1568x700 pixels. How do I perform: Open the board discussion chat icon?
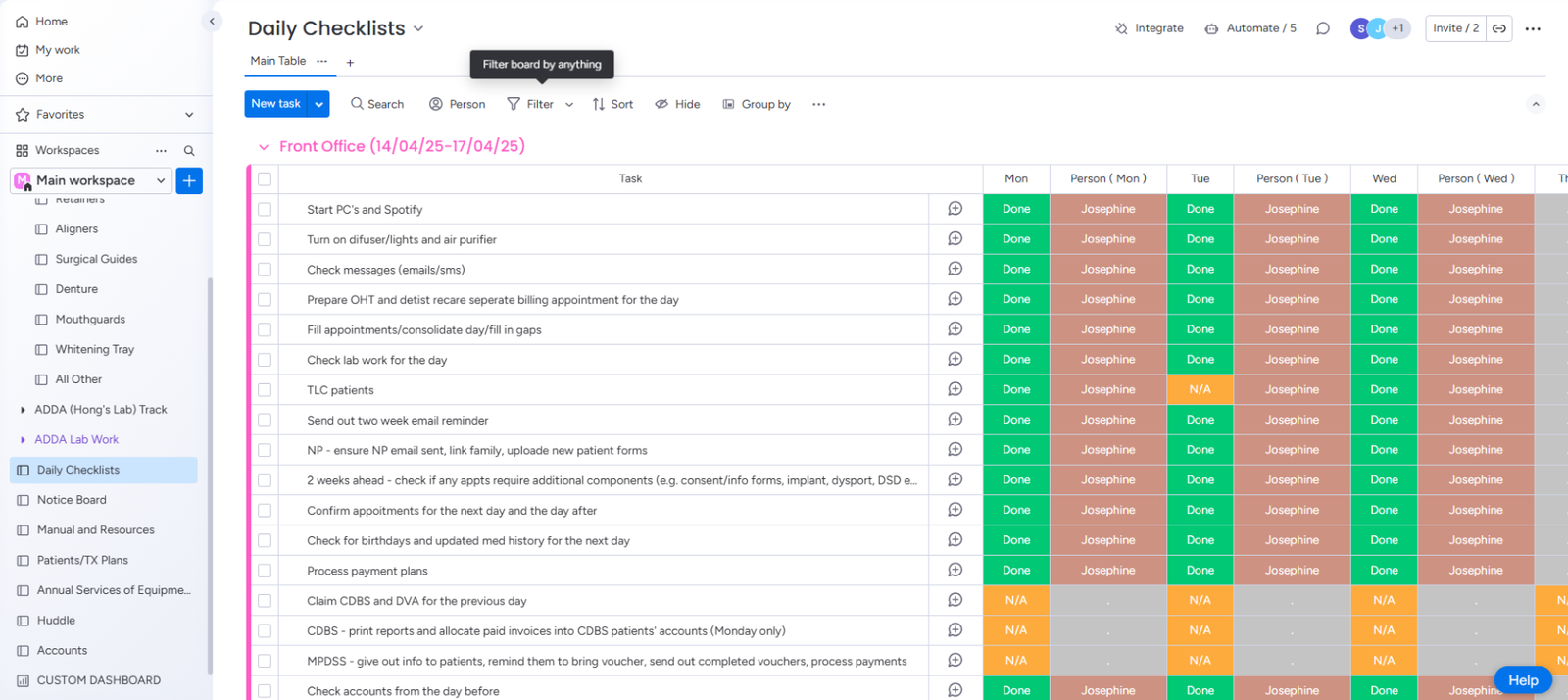(x=1323, y=28)
